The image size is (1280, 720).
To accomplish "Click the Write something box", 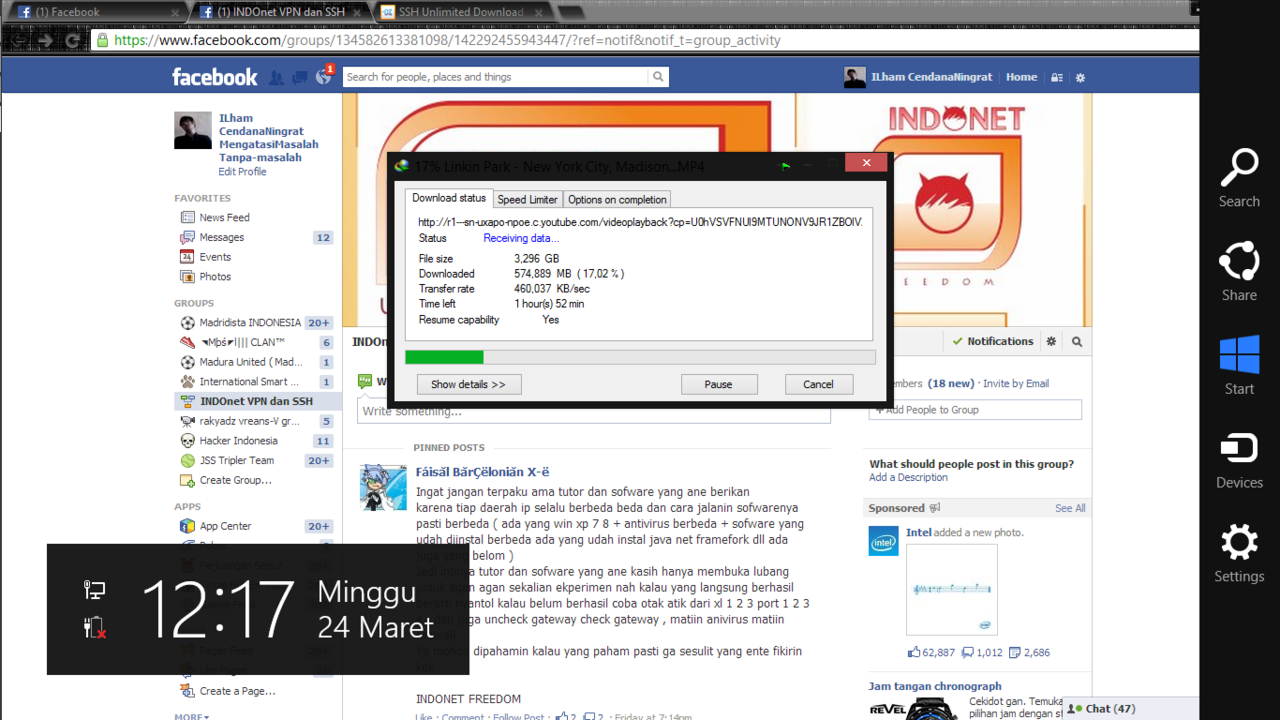I will coord(594,411).
